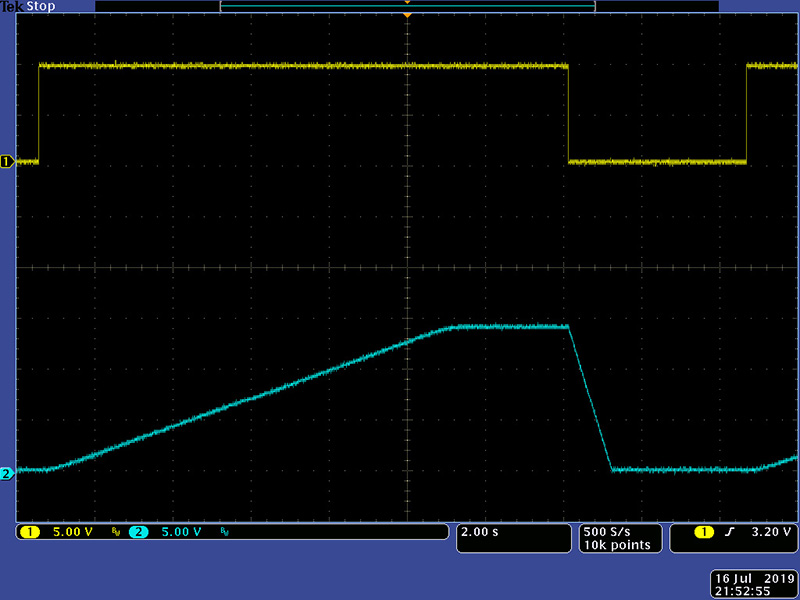
Task: Click channel 2 bandwidth limit icon
Action: (226, 533)
